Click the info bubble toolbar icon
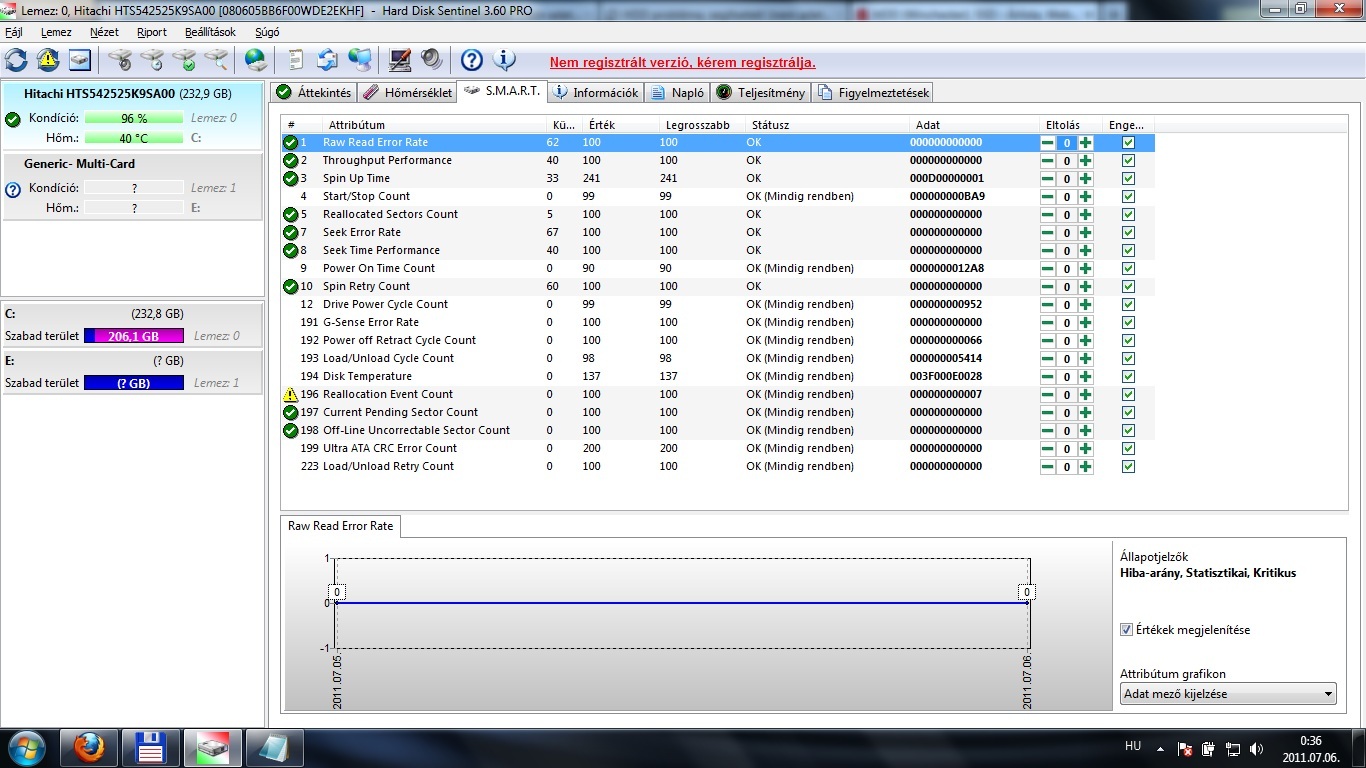Image resolution: width=1366 pixels, height=768 pixels. [504, 60]
